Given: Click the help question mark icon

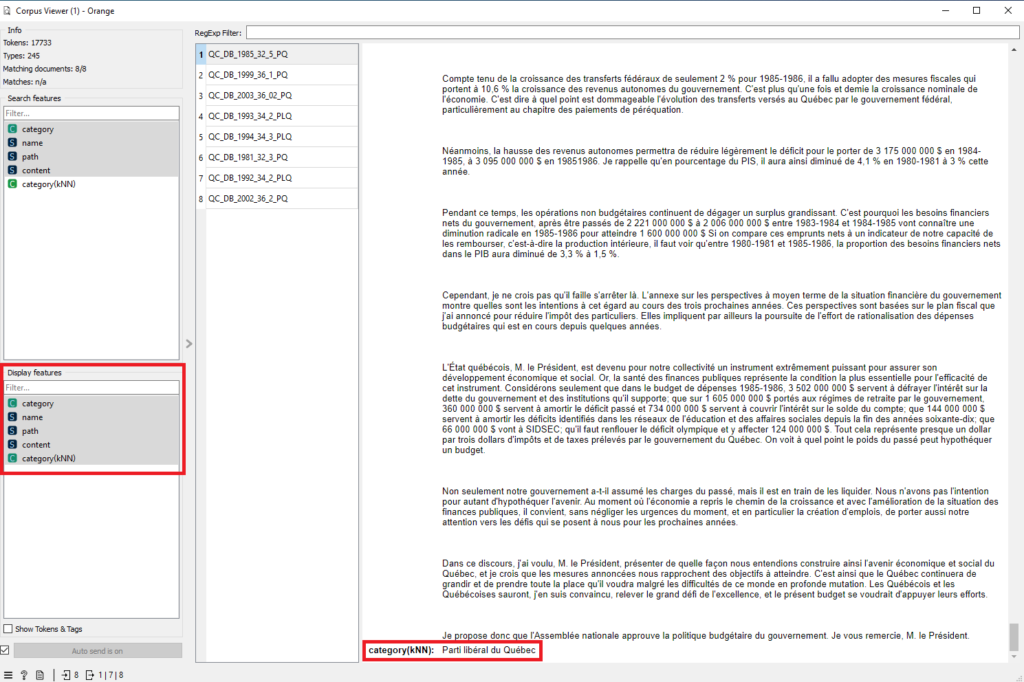Looking at the screenshot, I should 24,675.
